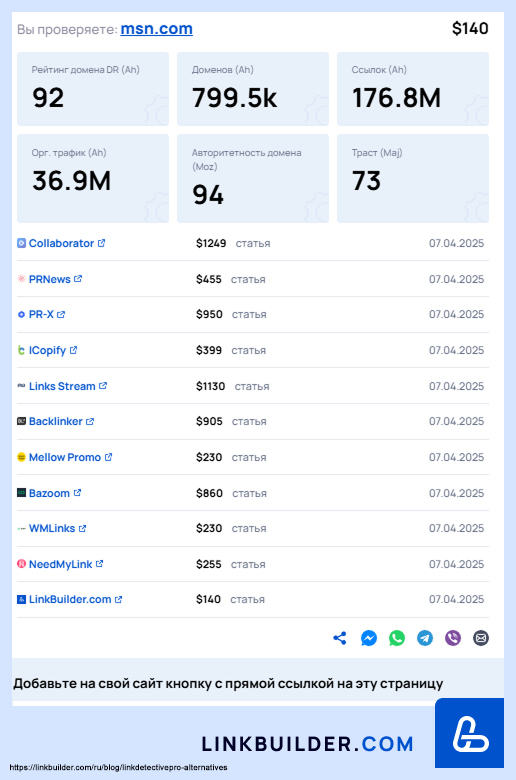Share via Facebook Messenger icon

pos(369,638)
